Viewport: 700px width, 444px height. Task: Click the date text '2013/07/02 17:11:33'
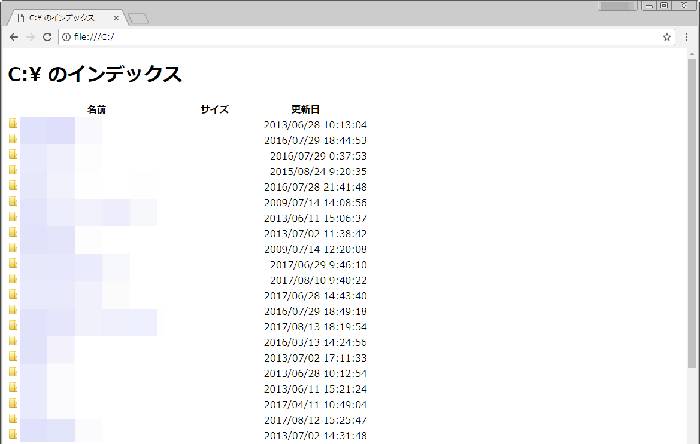coord(315,358)
